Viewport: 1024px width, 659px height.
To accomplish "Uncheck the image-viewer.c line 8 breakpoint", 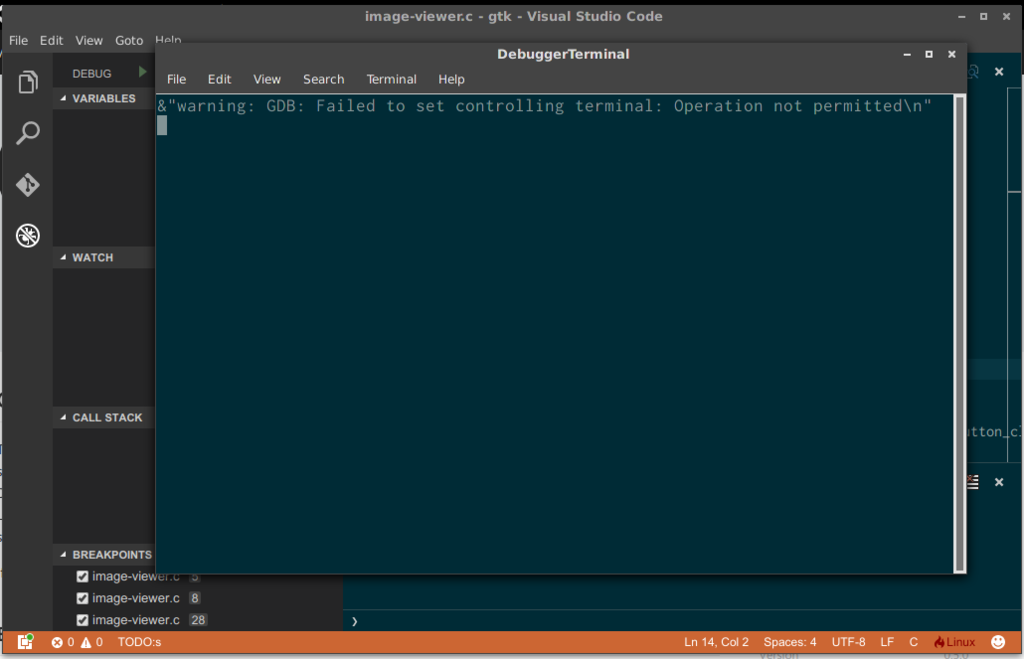I will pos(82,598).
